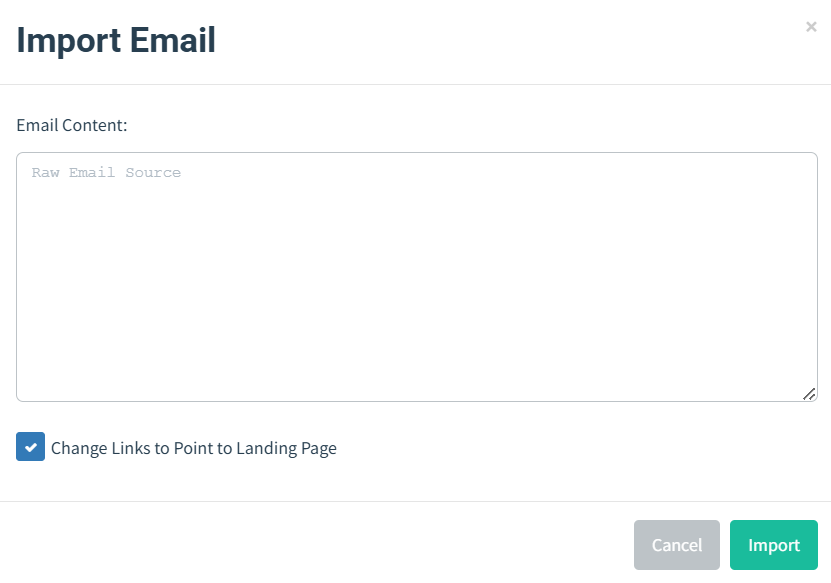
Task: Click the 'Email Content:' label
Action: [x=72, y=125]
